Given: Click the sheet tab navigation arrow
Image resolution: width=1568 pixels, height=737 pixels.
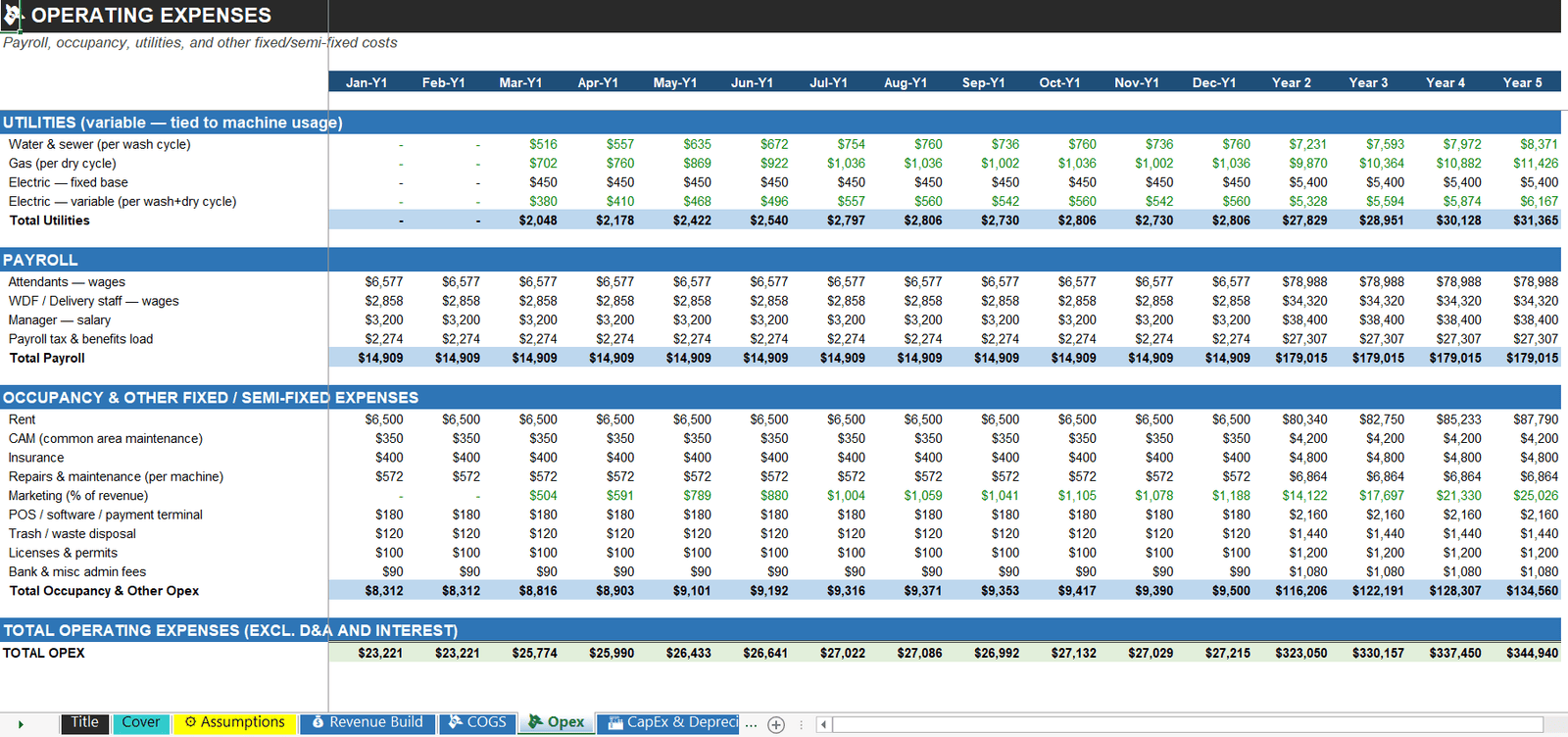Looking at the screenshot, I should [x=21, y=724].
